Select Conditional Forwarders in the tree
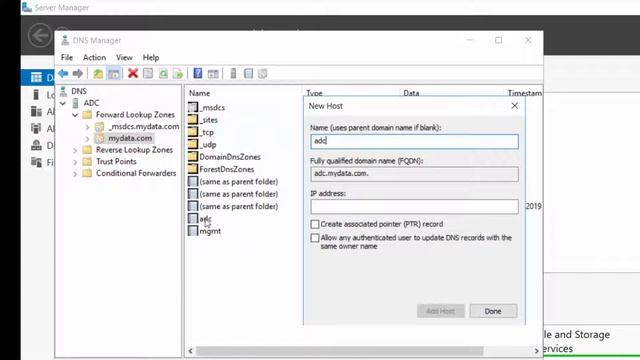 pos(136,173)
